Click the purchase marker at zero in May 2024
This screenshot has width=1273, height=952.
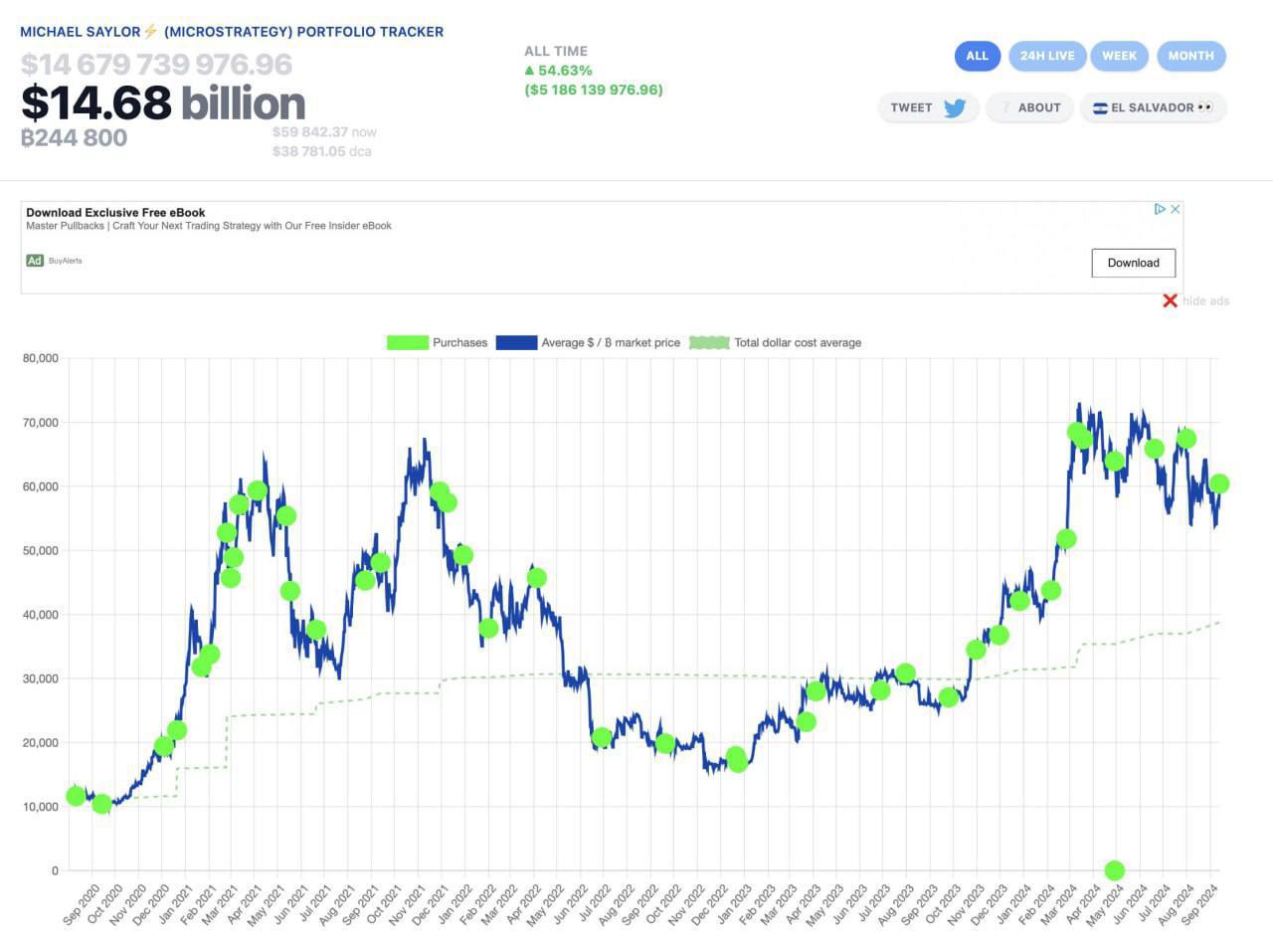(x=1114, y=870)
